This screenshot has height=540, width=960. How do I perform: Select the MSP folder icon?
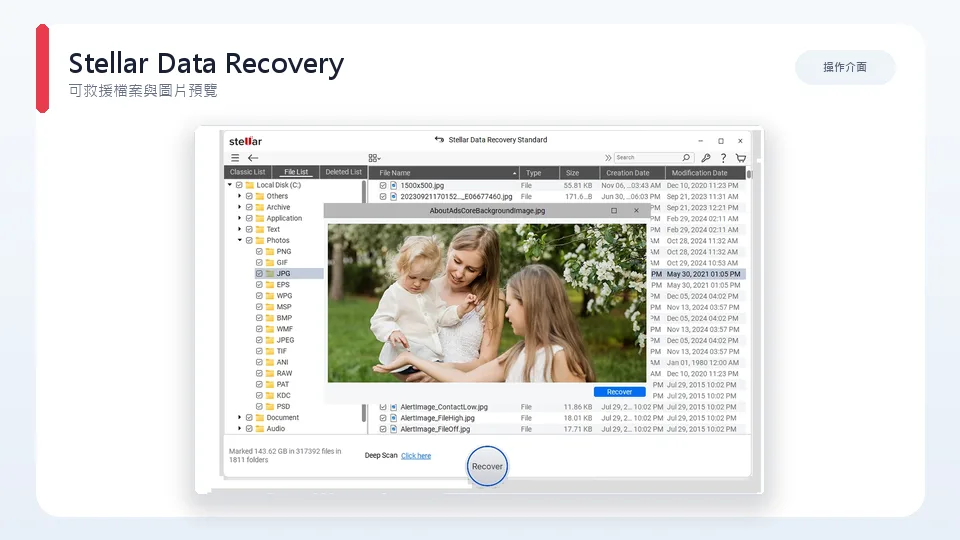coord(269,307)
